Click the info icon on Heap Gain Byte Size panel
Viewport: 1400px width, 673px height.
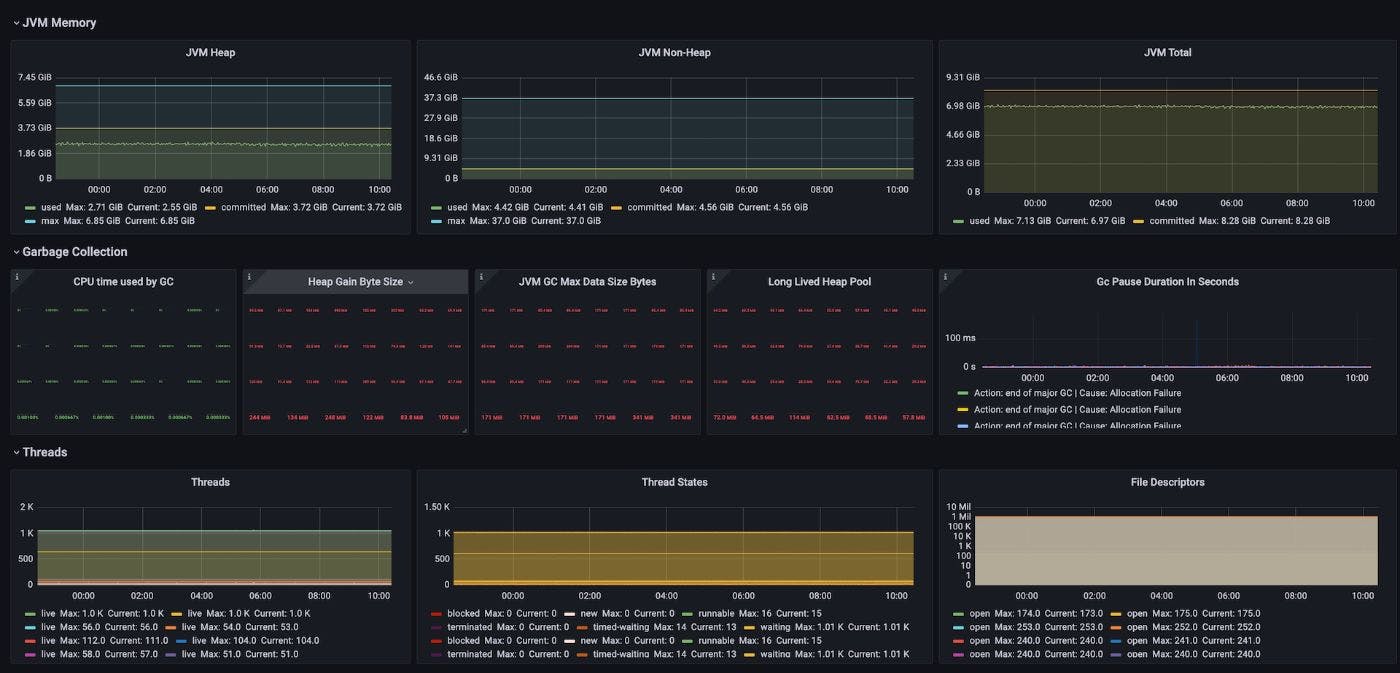pos(249,277)
